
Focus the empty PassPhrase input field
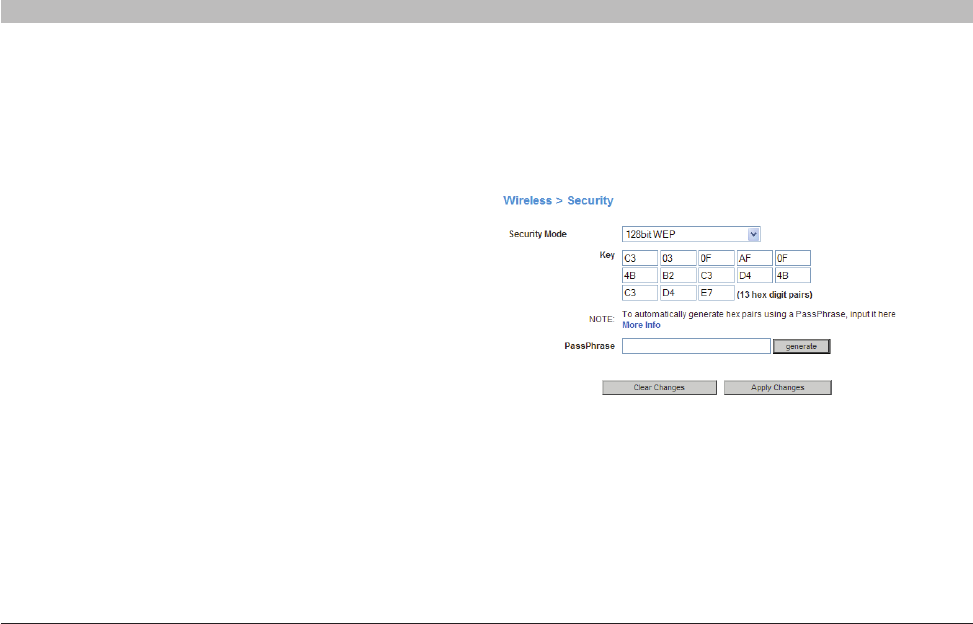(x=695, y=346)
